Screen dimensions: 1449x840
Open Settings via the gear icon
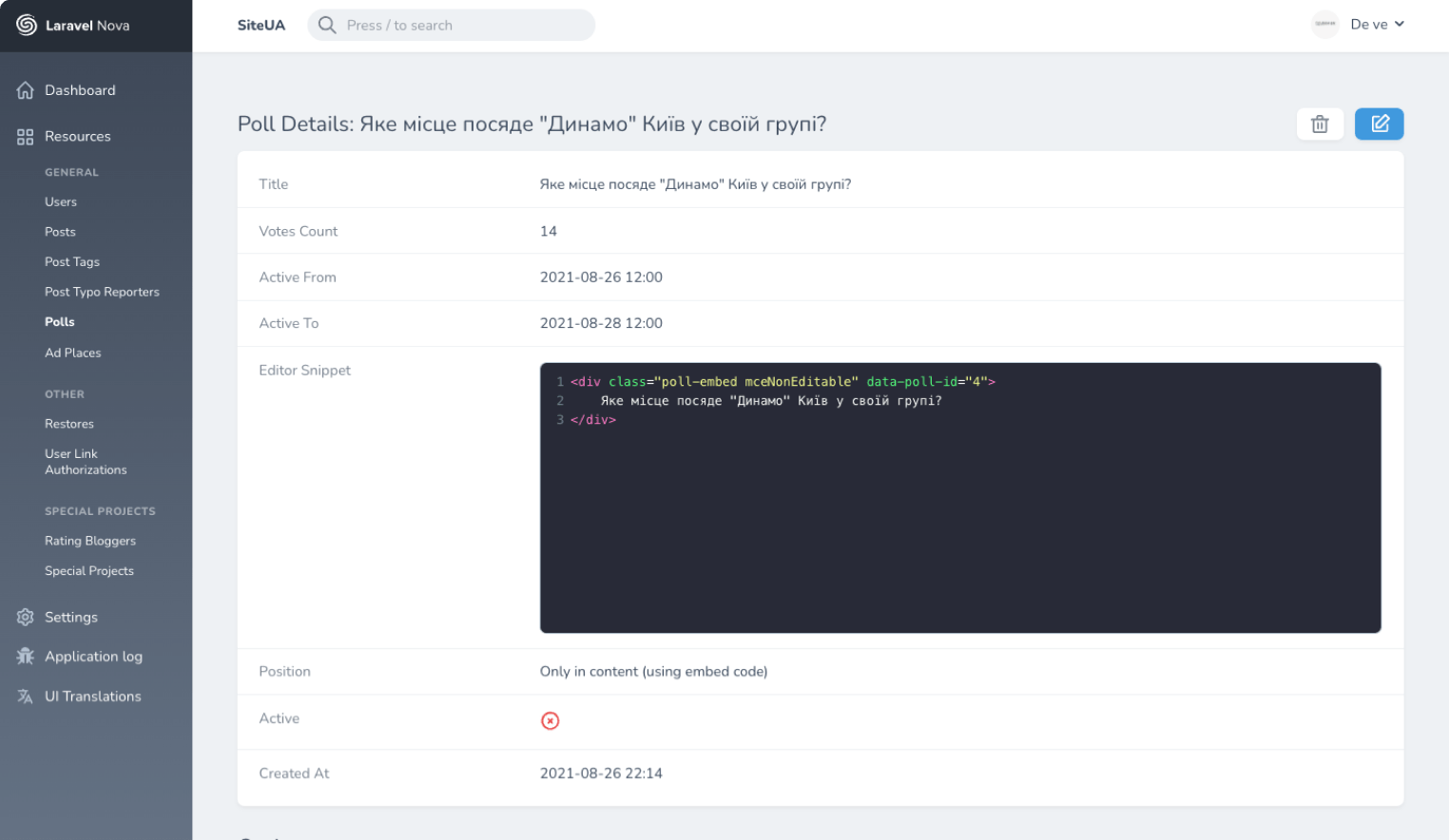point(24,617)
